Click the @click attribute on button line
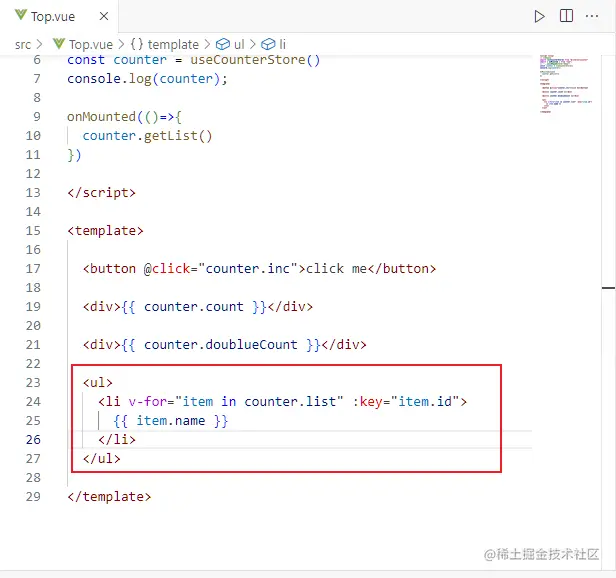The height and width of the screenshot is (578, 616). tap(167, 268)
